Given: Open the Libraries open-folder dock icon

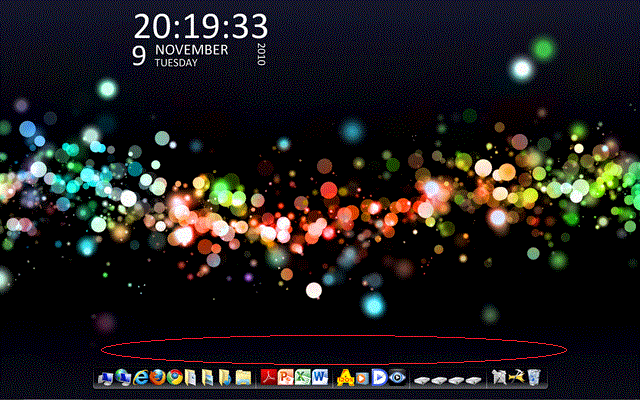Looking at the screenshot, I should (x=243, y=378).
